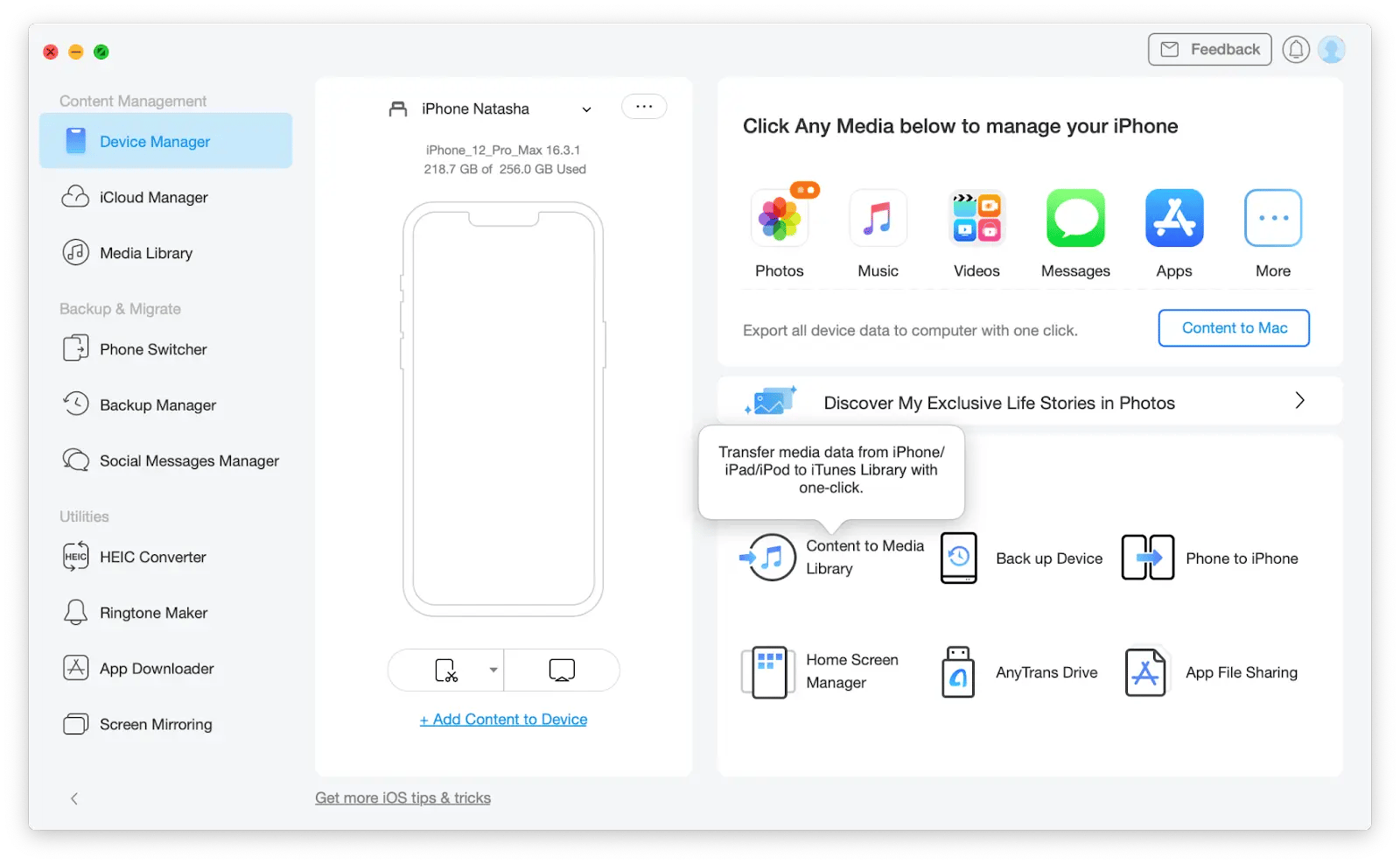
Task: Click the Content to Media Library label
Action: coord(864,558)
